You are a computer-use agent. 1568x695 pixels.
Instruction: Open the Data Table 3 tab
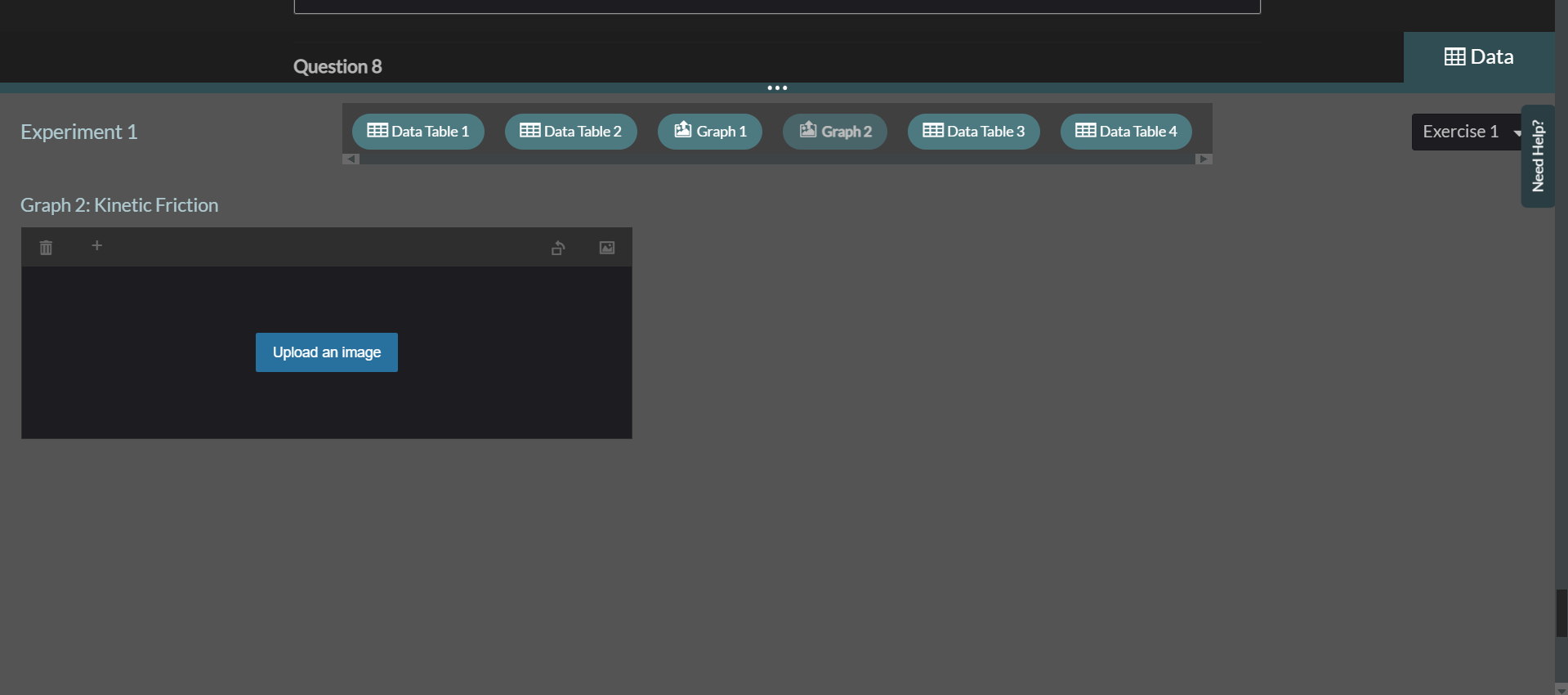coord(974,132)
